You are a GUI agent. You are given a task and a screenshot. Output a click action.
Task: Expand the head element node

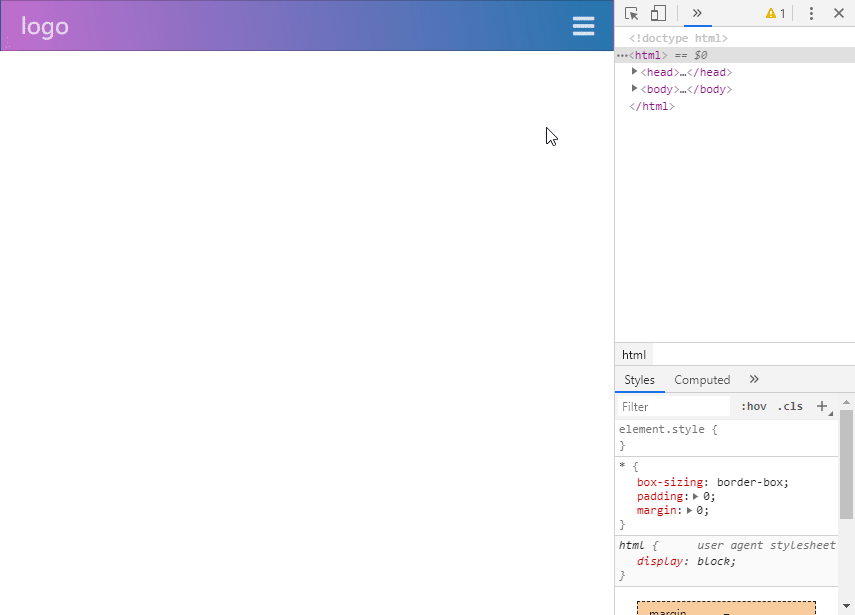point(634,71)
